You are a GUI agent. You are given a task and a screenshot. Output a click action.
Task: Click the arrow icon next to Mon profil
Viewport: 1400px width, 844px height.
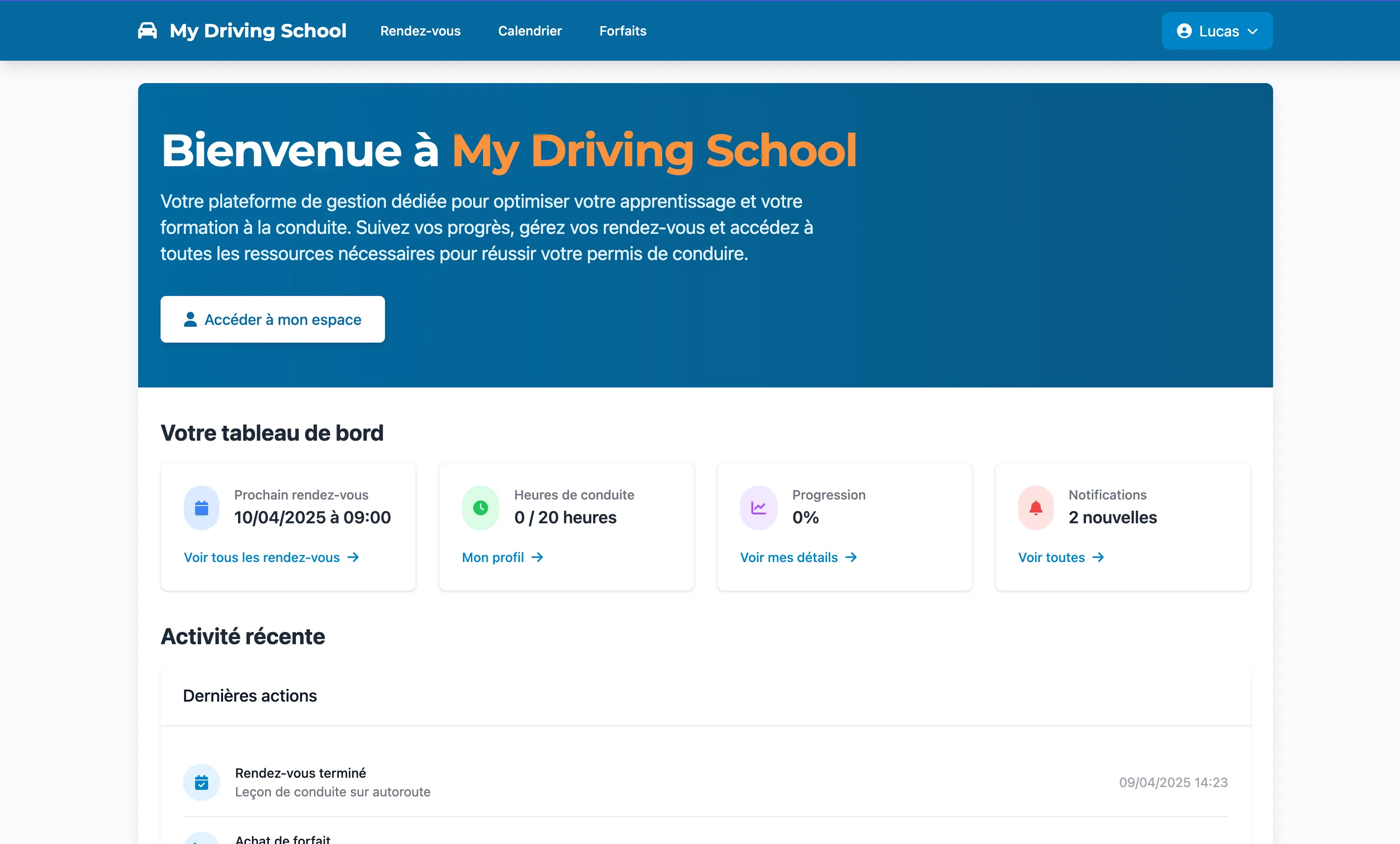[x=538, y=557]
